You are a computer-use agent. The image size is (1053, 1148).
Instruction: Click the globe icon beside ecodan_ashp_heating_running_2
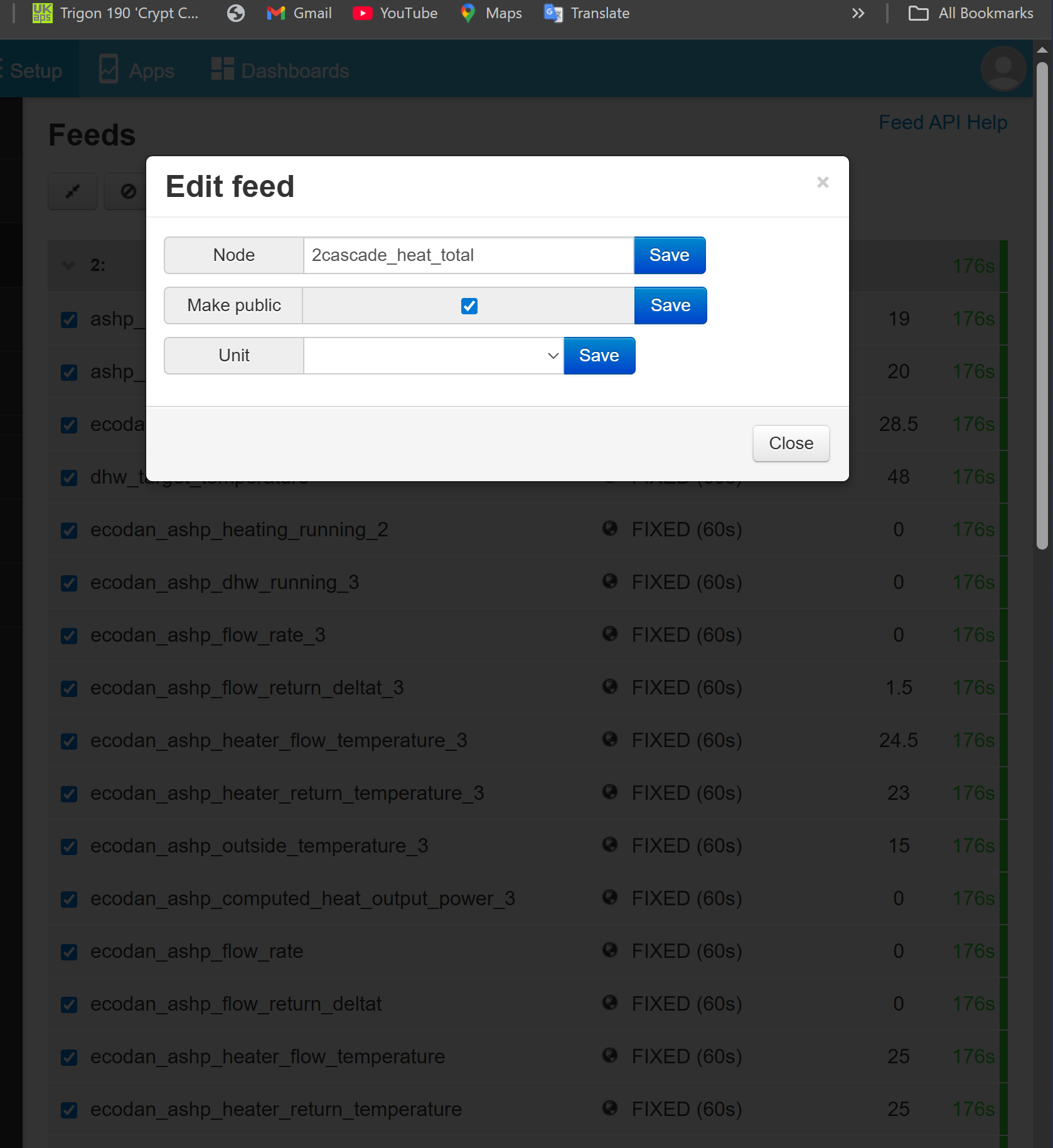pyautogui.click(x=610, y=529)
